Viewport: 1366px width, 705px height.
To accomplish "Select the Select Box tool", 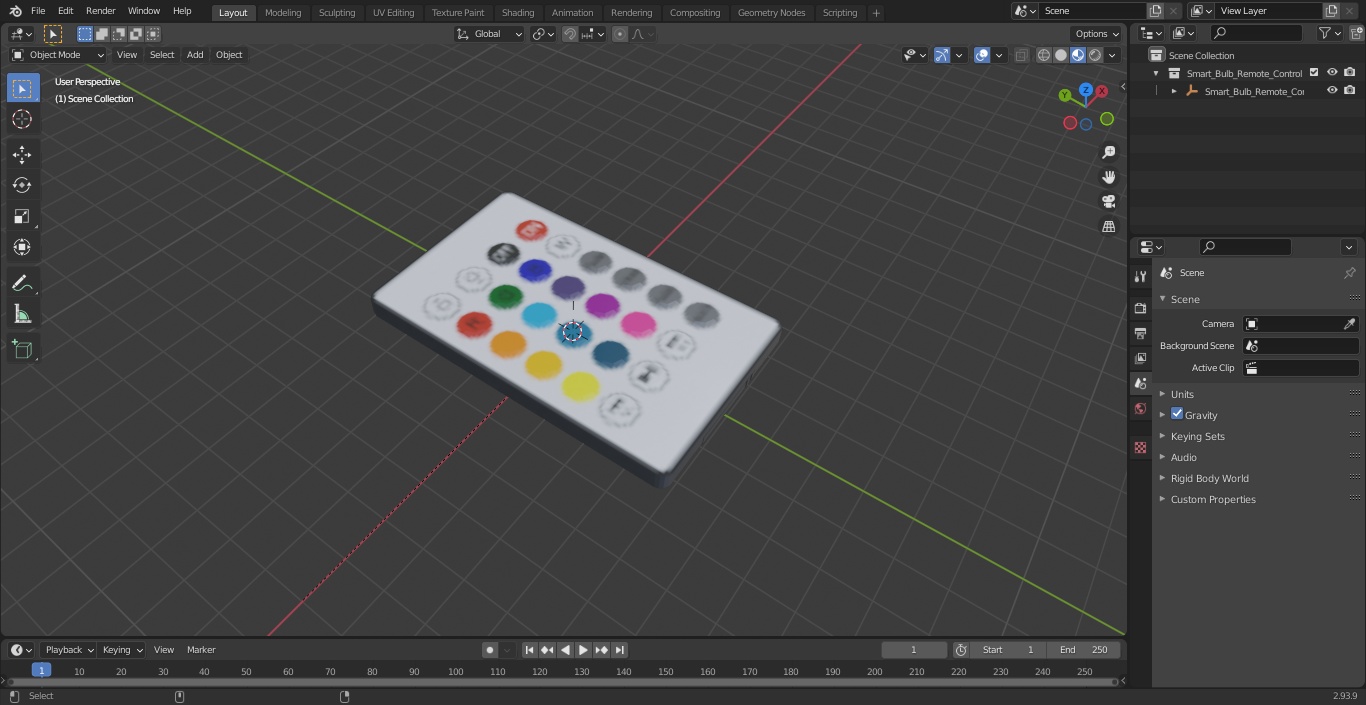I will pyautogui.click(x=22, y=89).
